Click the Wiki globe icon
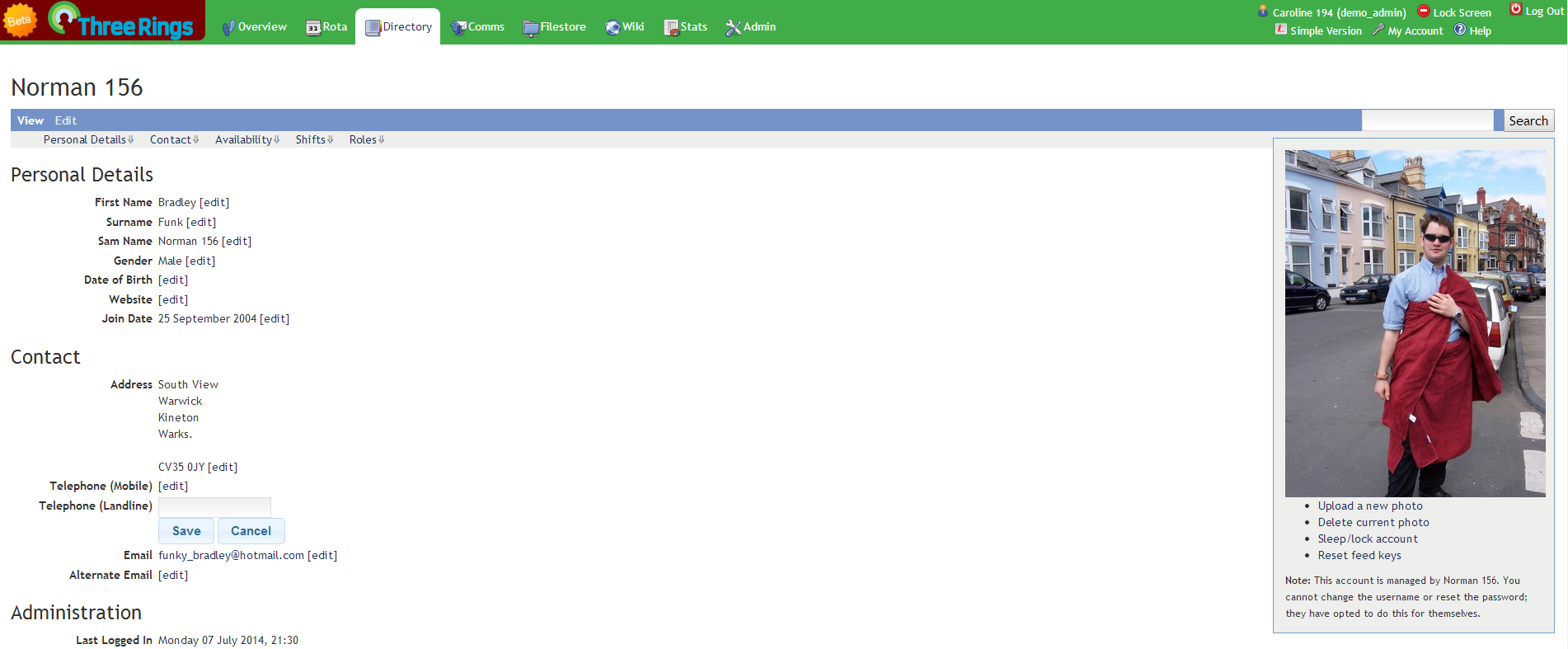 (613, 27)
